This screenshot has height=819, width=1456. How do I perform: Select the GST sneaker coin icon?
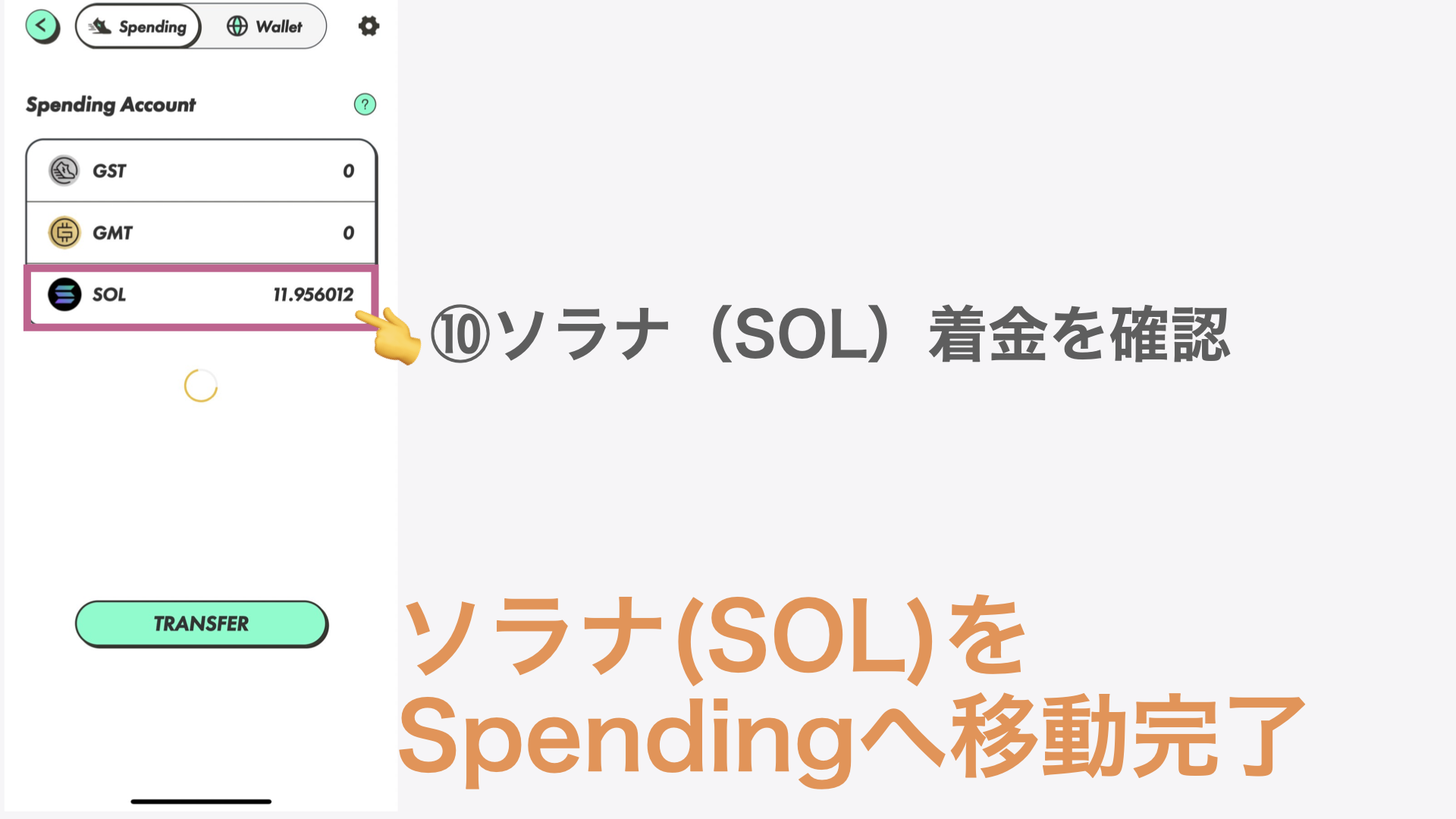64,171
